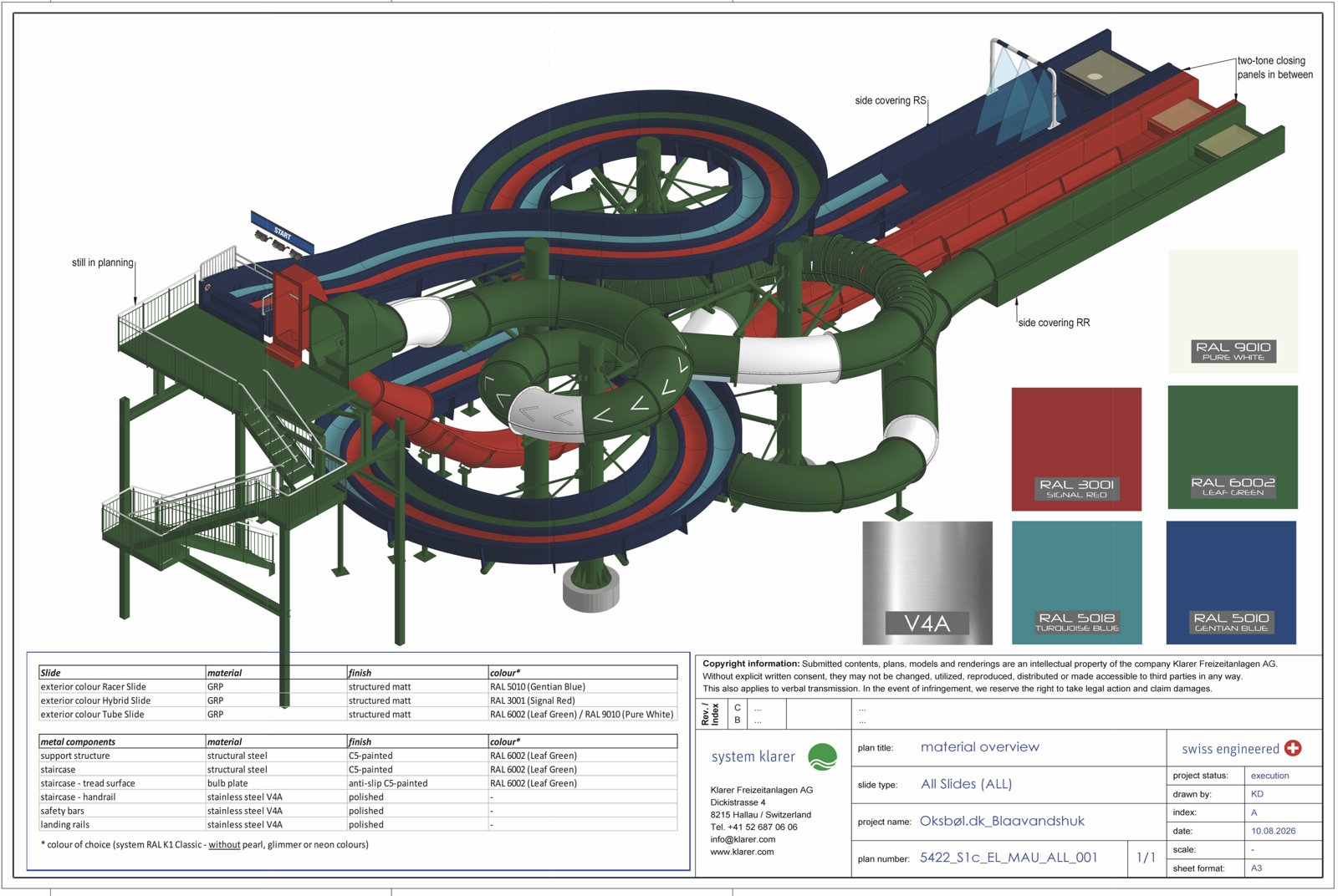Click the 'exterior colour Hybrid Slide' row
This screenshot has width=1338, height=896.
358,700
